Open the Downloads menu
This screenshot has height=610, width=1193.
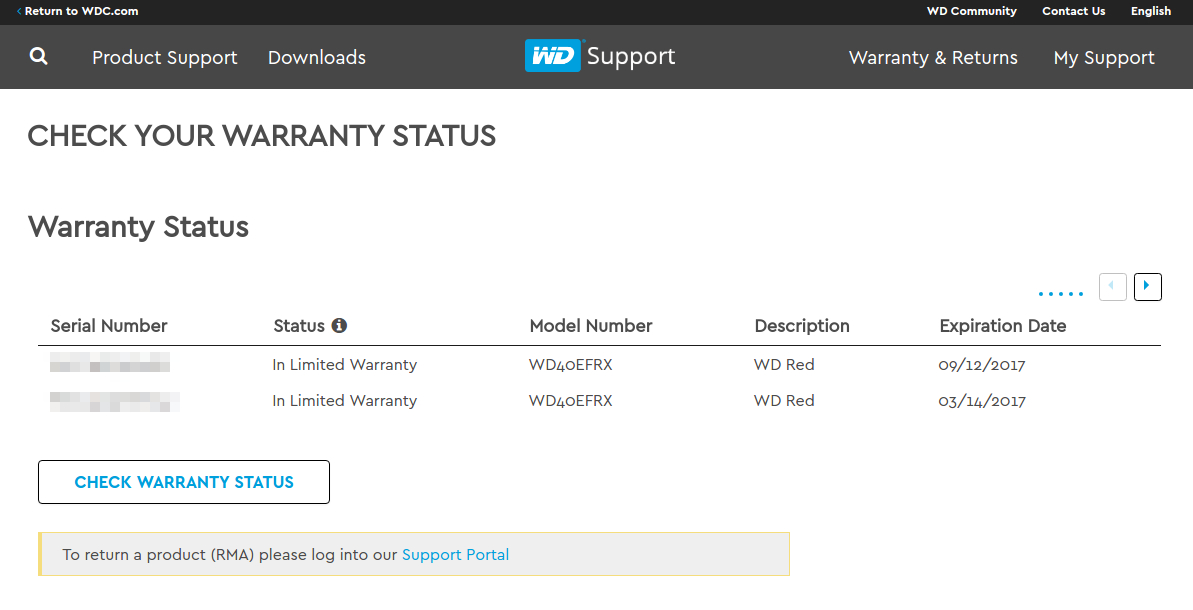coord(317,58)
